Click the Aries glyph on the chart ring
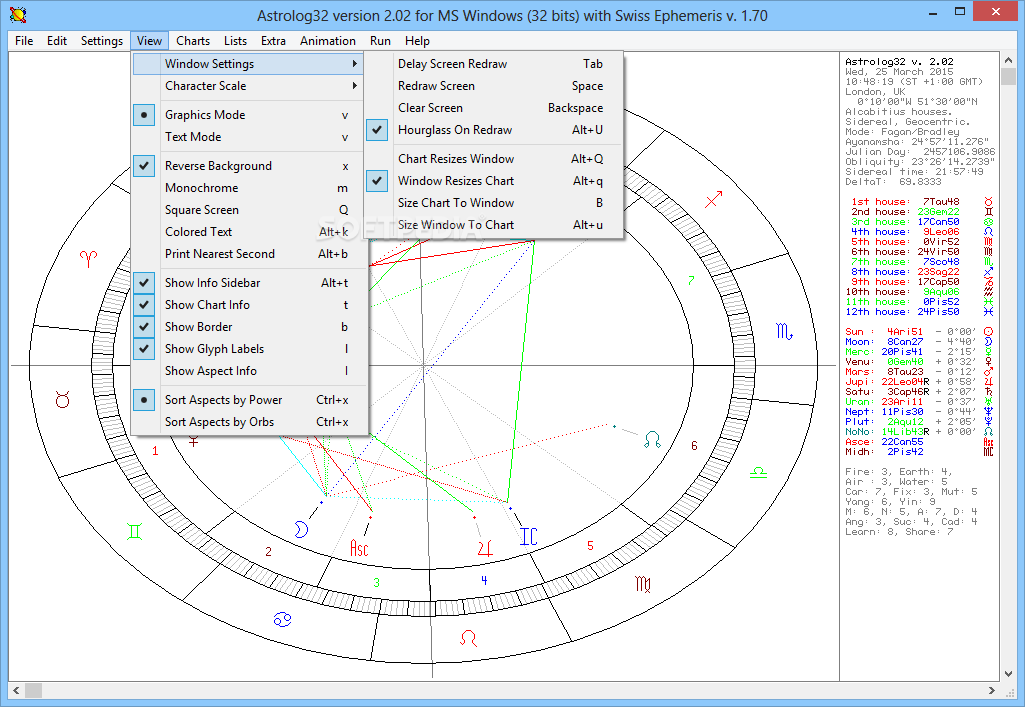The width and height of the screenshot is (1025, 707). [88, 259]
